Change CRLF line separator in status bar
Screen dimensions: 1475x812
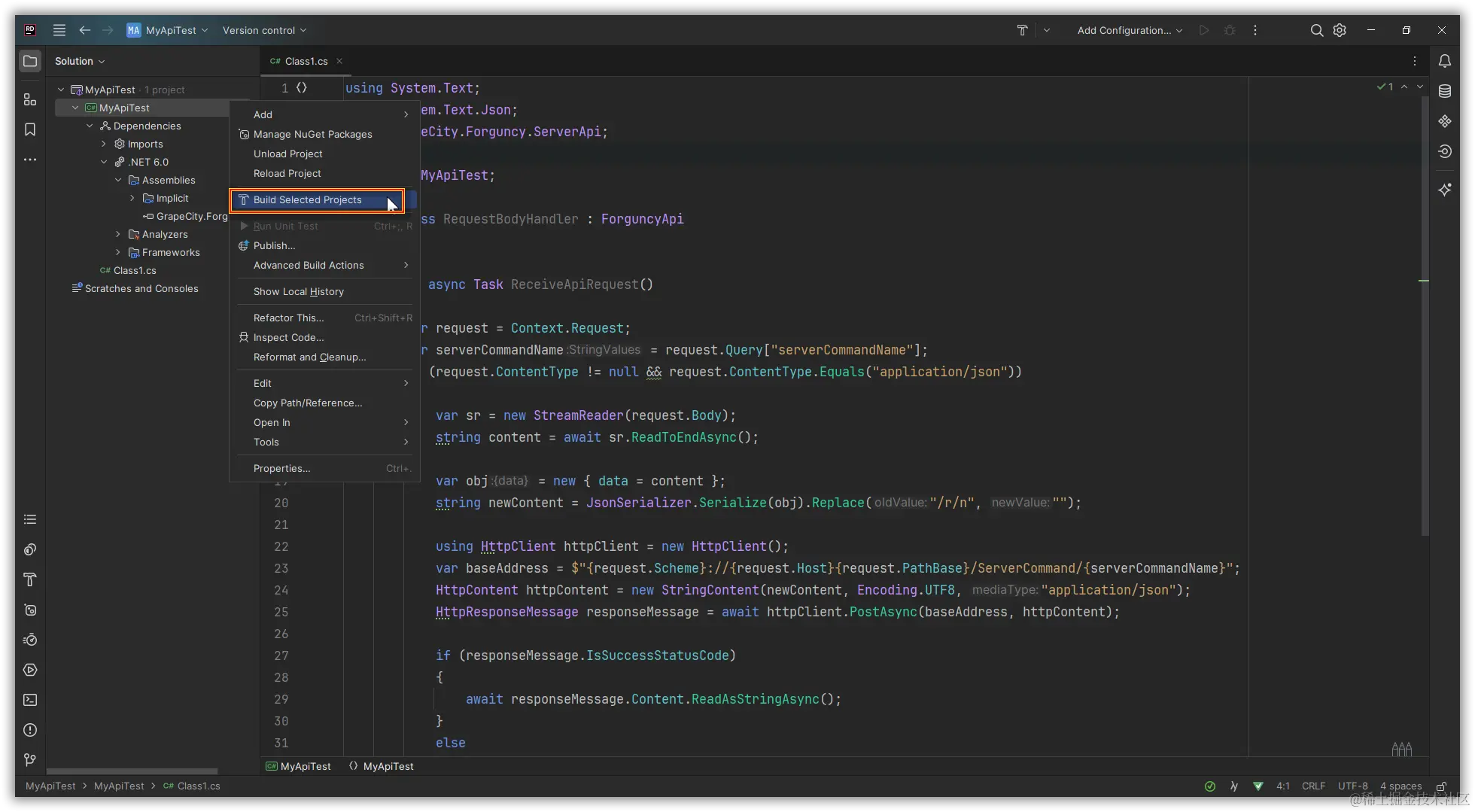1313,786
